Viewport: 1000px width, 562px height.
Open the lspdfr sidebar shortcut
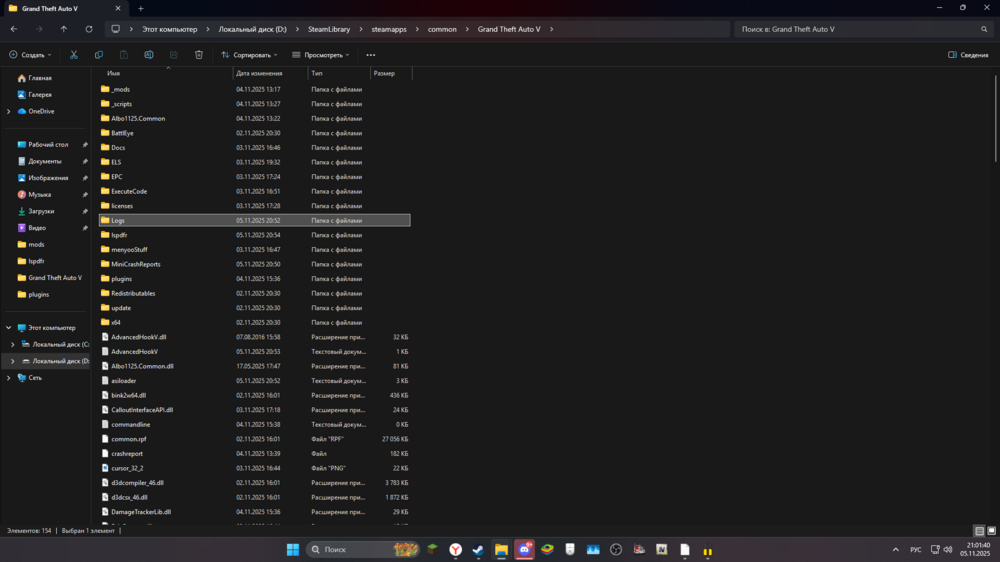click(36, 261)
